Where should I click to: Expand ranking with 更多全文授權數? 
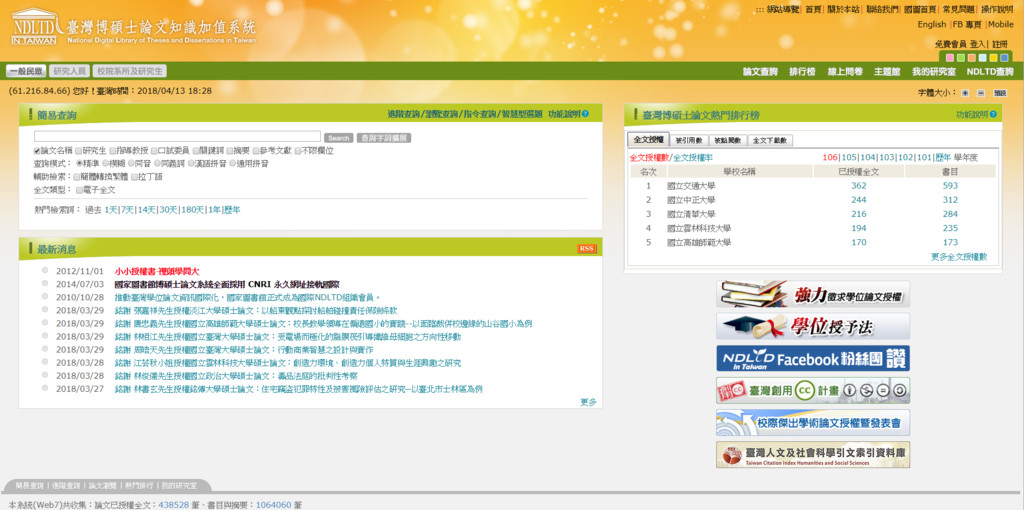point(958,257)
